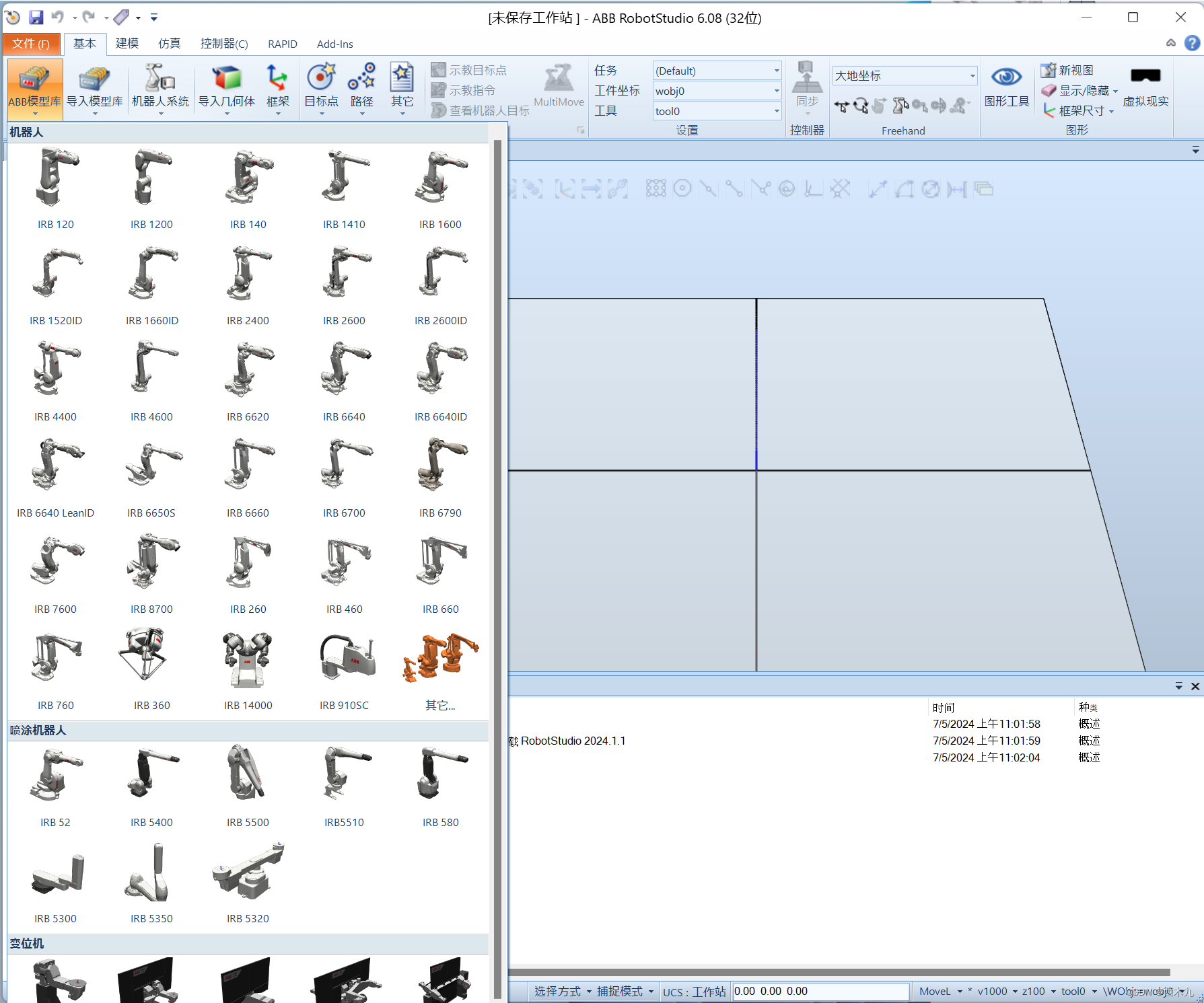Click the save icon in quick access toolbar
The image size is (1204, 1003).
pos(36,17)
